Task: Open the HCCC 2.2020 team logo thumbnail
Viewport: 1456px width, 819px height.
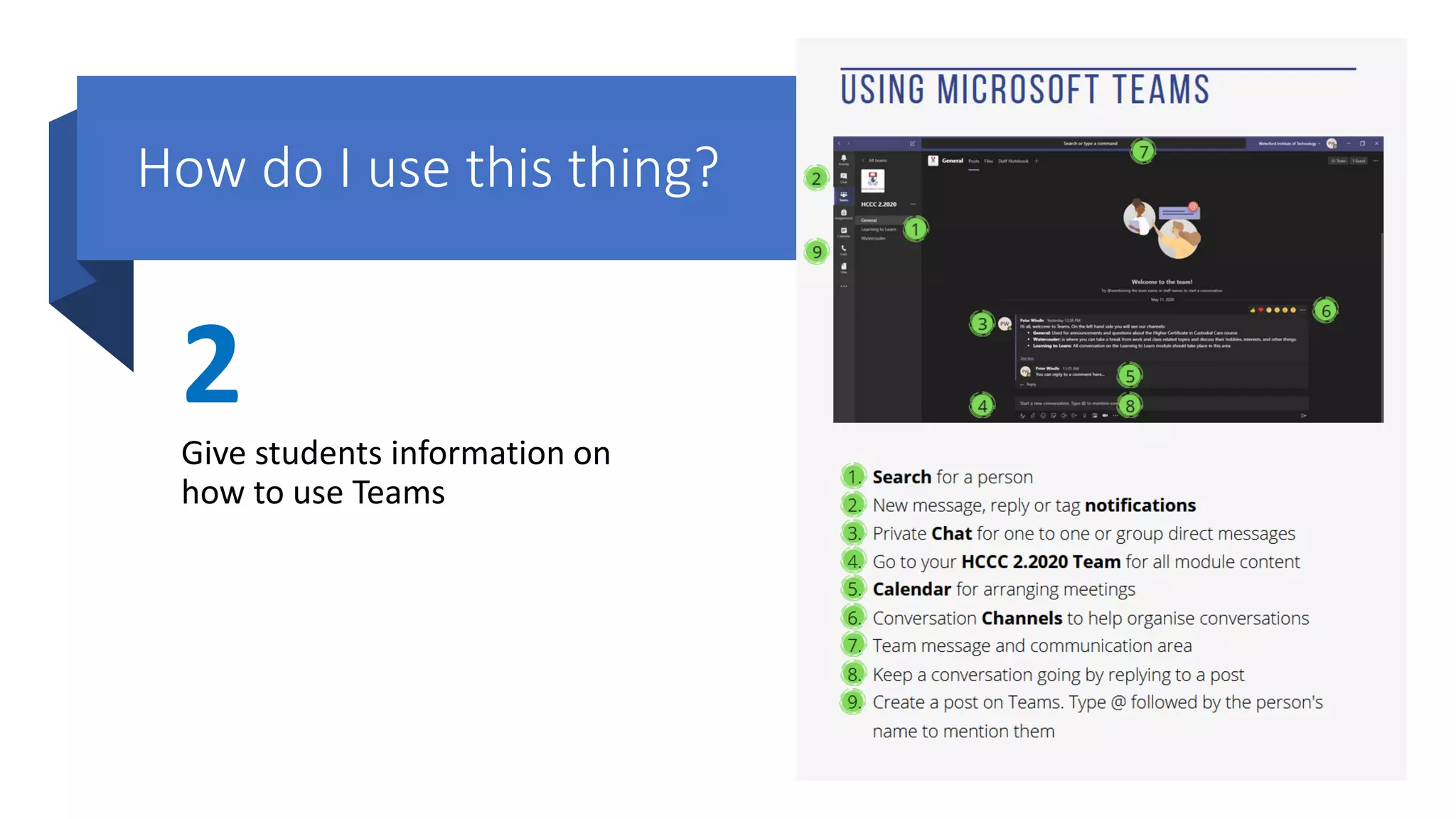Action: (x=872, y=181)
